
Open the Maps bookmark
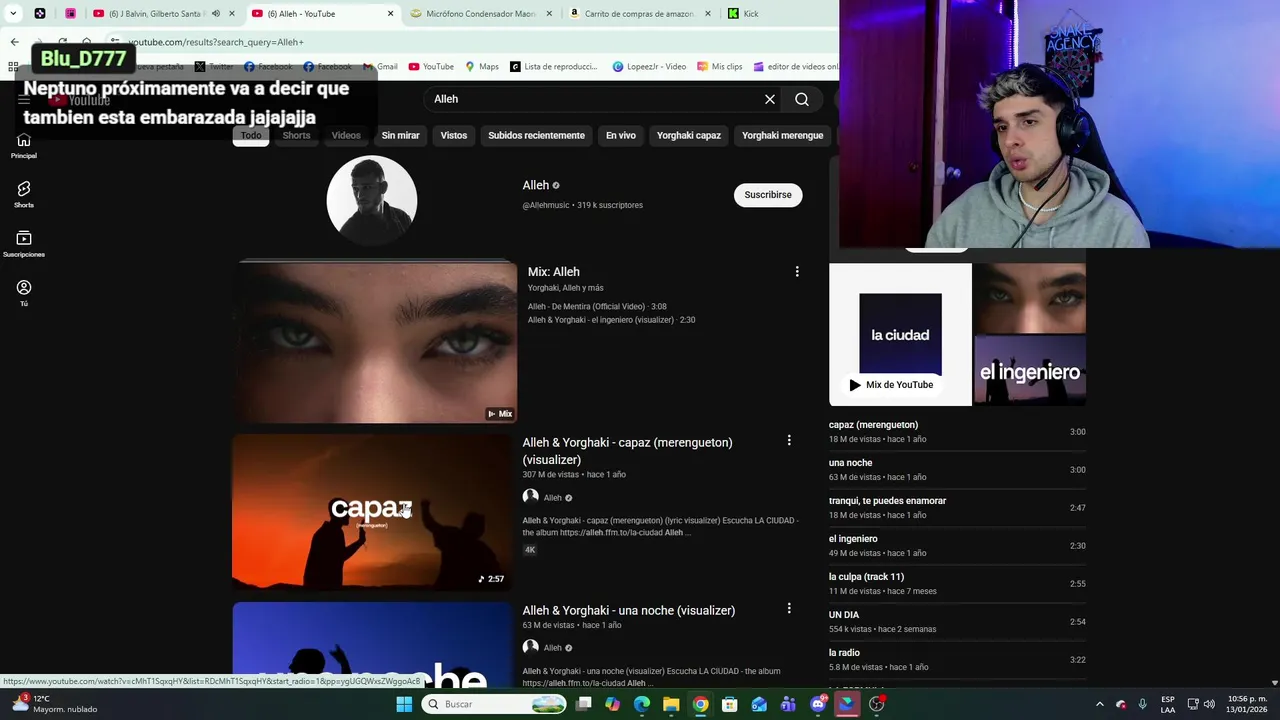pos(482,67)
